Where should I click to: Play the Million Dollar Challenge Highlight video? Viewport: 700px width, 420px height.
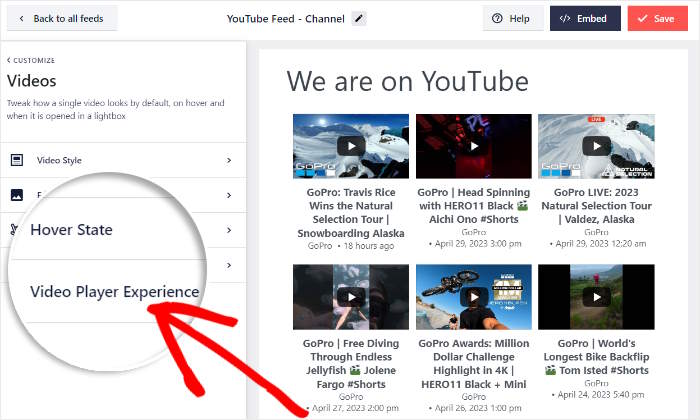[x=474, y=297]
